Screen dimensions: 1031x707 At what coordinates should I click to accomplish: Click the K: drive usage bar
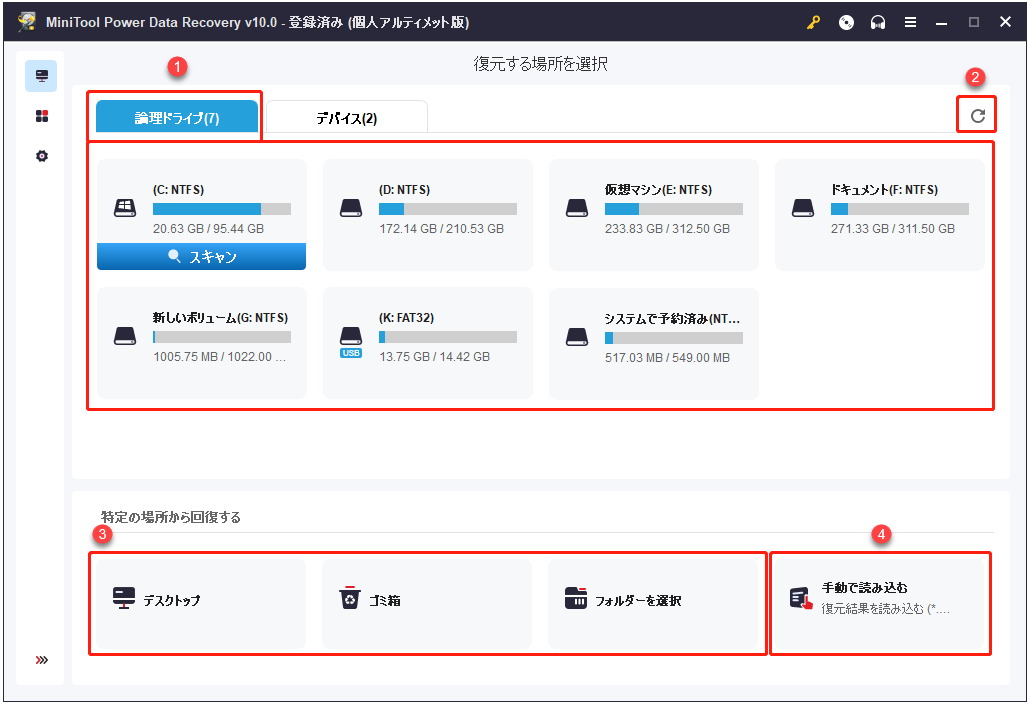pyautogui.click(x=448, y=337)
